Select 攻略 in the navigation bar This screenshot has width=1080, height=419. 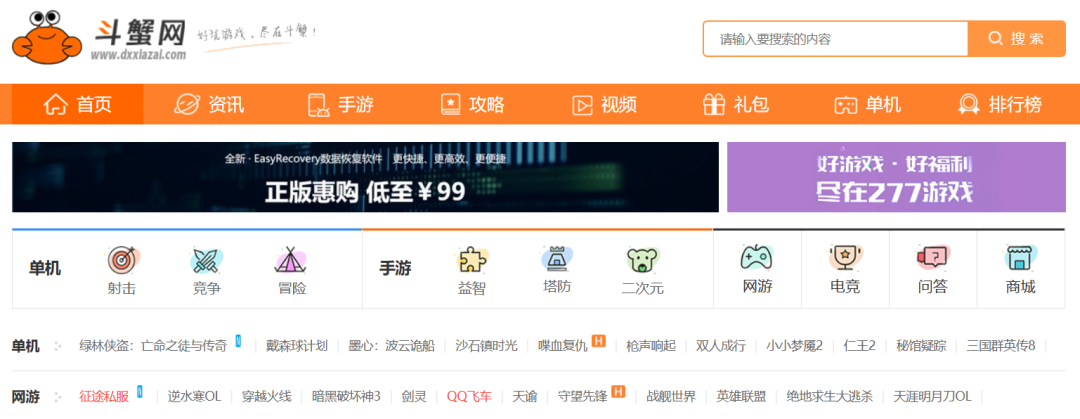[487, 105]
